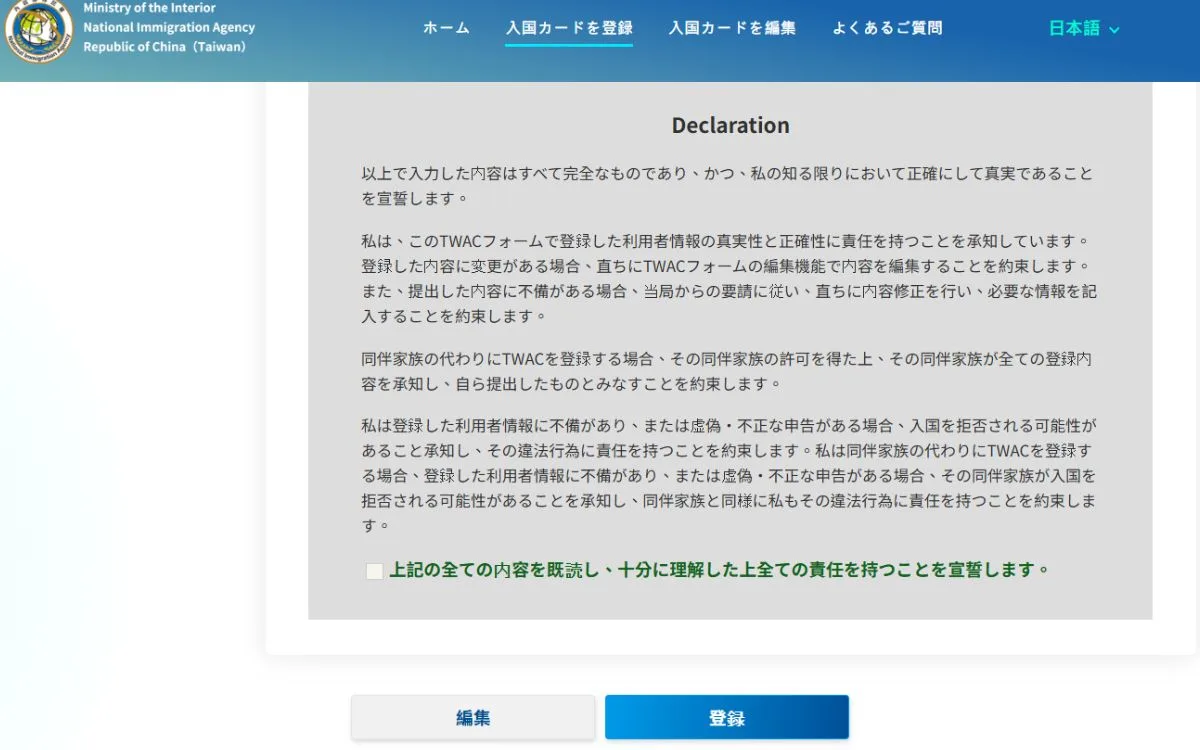Check the declaration agreement checkbox
The width and height of the screenshot is (1200, 750).
(x=374, y=571)
